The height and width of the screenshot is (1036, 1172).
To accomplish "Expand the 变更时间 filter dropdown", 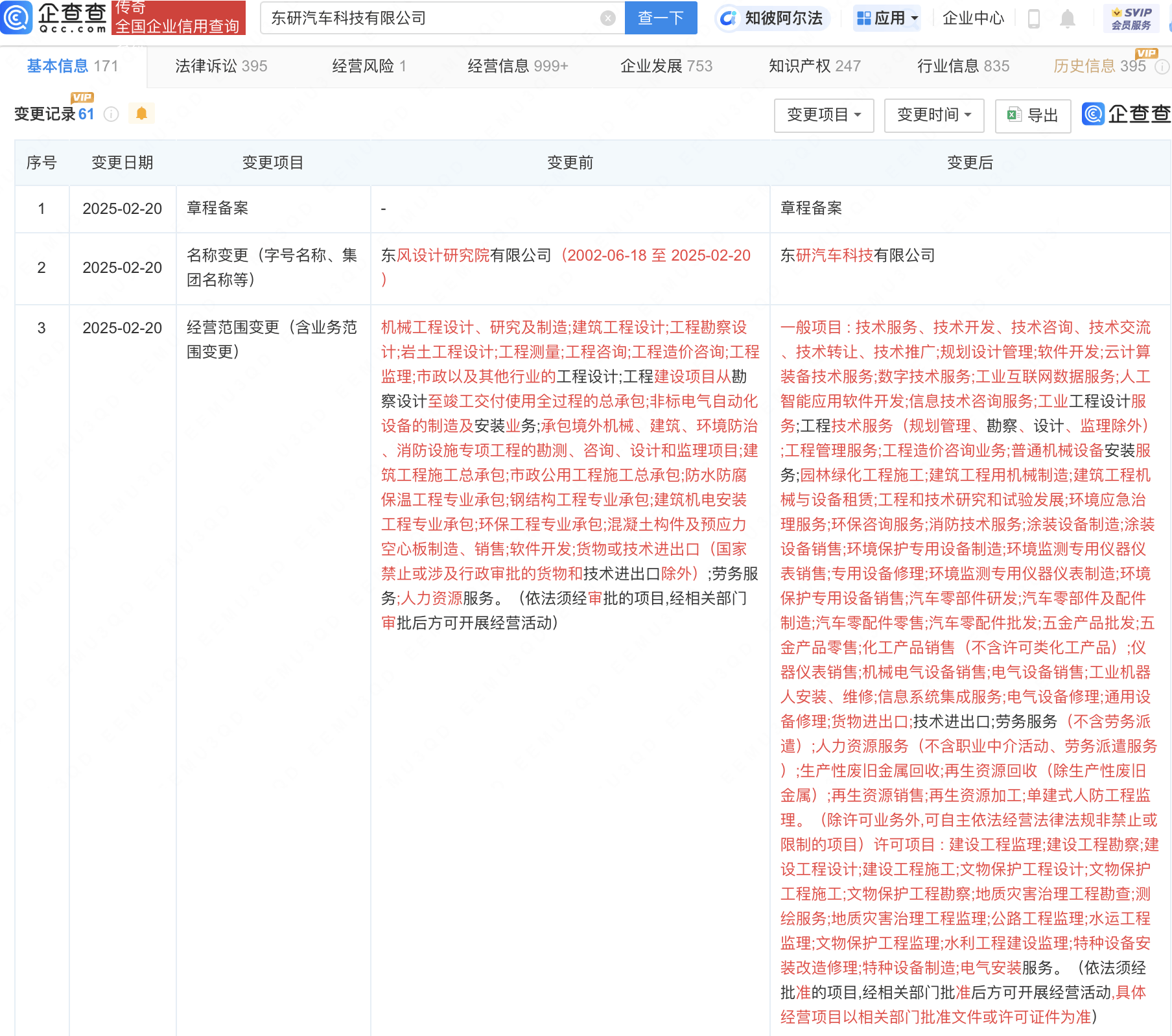I will click(934, 115).
